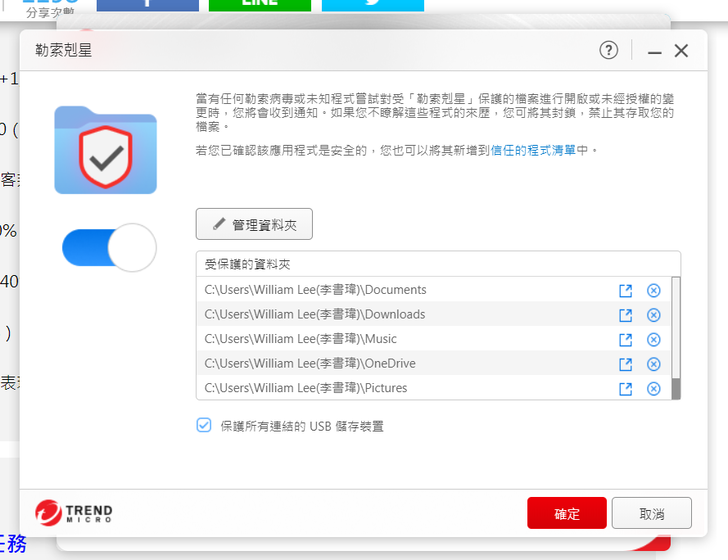Screen dimensions: 728x560
Task: Click the protected folder shield icon
Action: point(105,150)
